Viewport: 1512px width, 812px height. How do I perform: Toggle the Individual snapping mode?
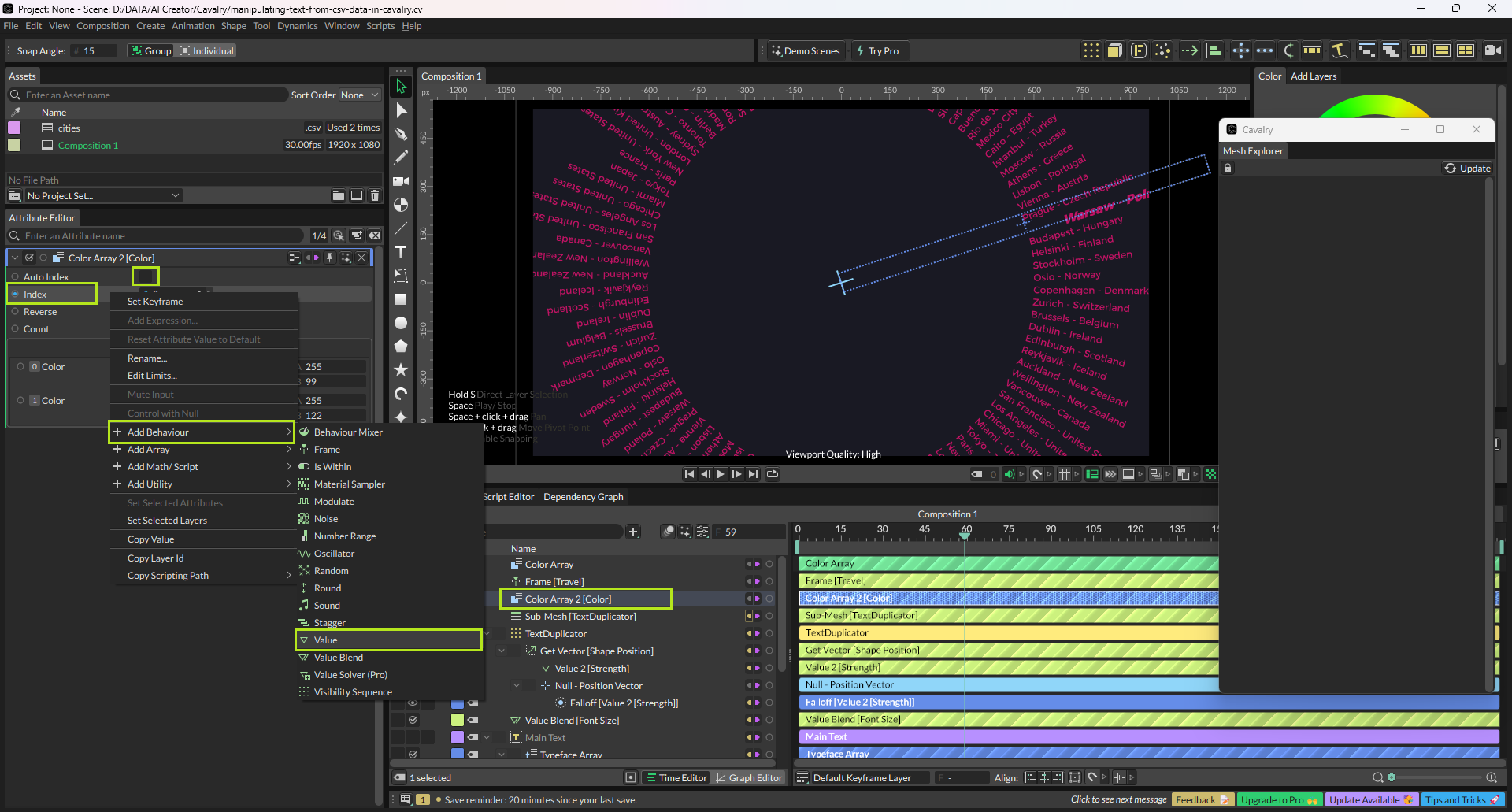[x=206, y=51]
